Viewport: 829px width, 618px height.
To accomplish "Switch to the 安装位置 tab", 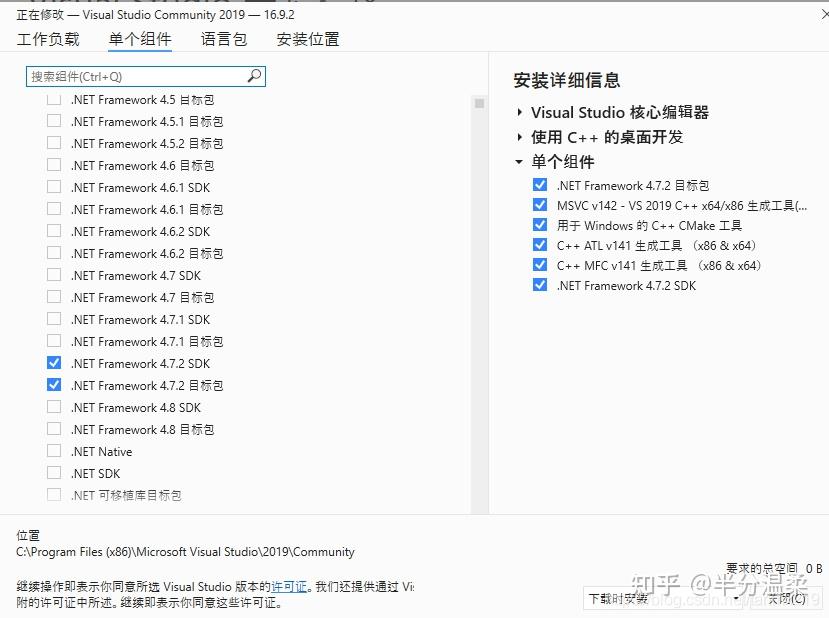I will [x=308, y=39].
